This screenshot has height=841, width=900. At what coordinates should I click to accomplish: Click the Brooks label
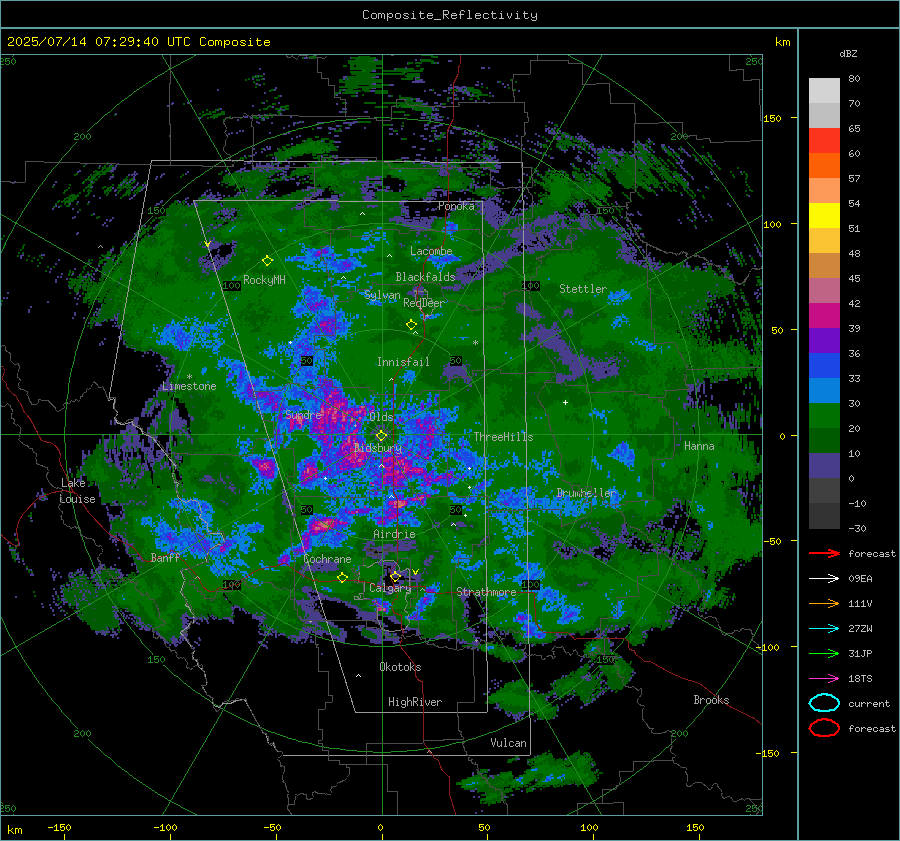(711, 700)
